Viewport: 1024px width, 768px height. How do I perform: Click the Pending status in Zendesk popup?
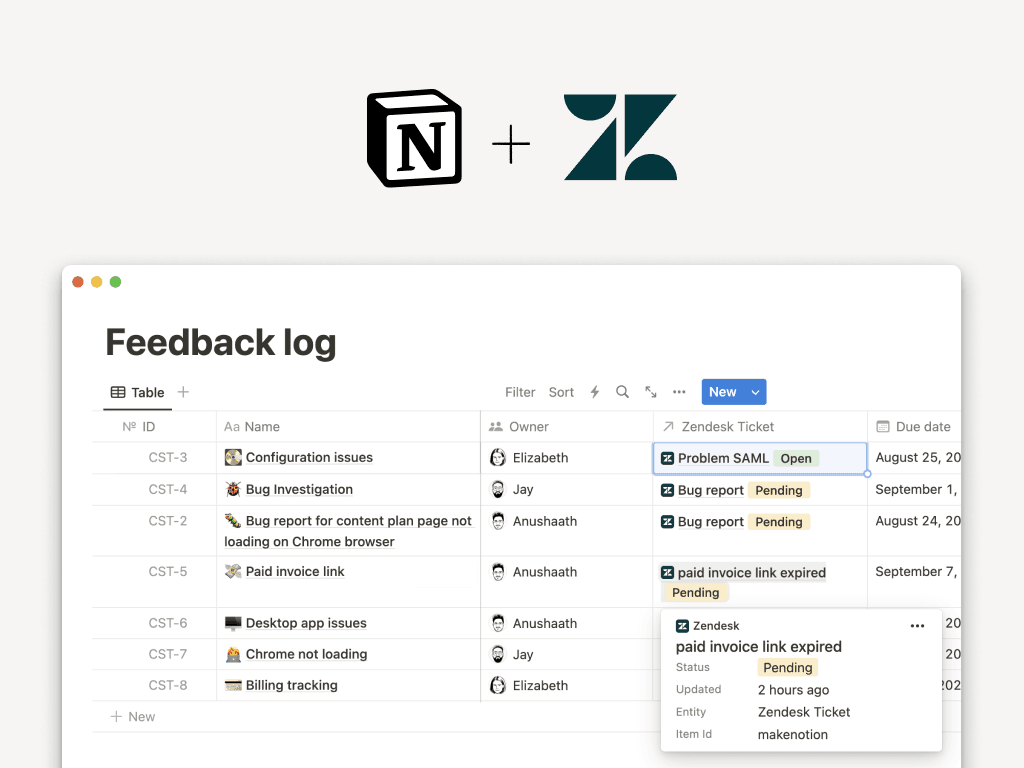point(788,667)
